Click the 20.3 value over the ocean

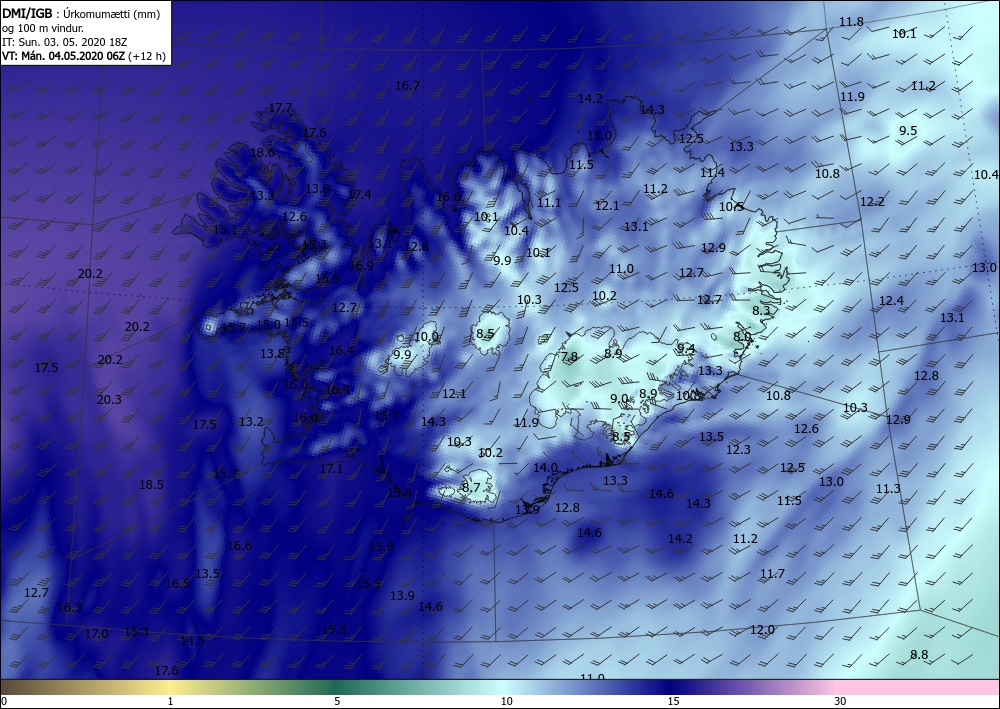[109, 400]
